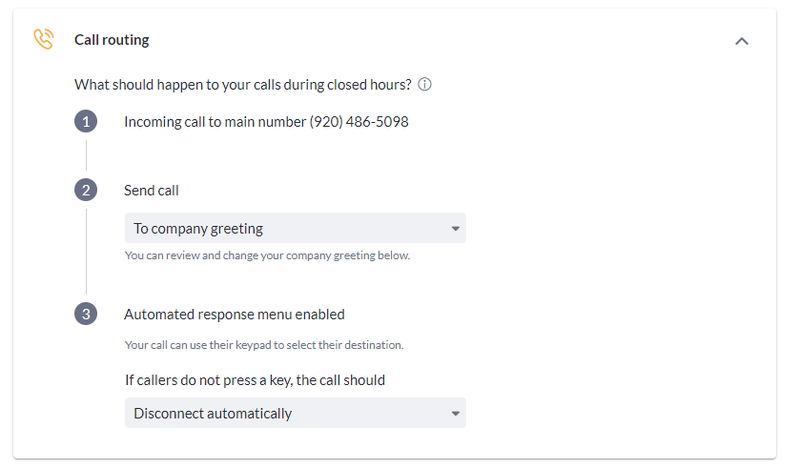
Task: Click 'If callers do not press a key' label
Action: (x=255, y=380)
